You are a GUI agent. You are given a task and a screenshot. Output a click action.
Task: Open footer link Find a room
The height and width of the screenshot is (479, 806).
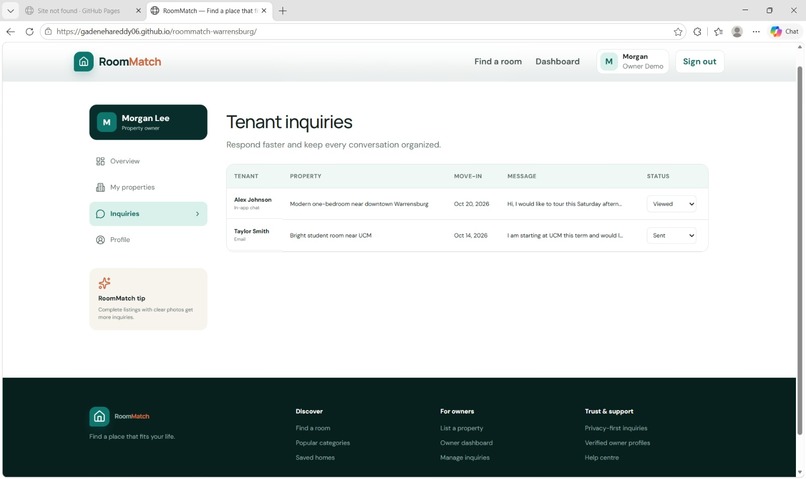click(x=313, y=428)
